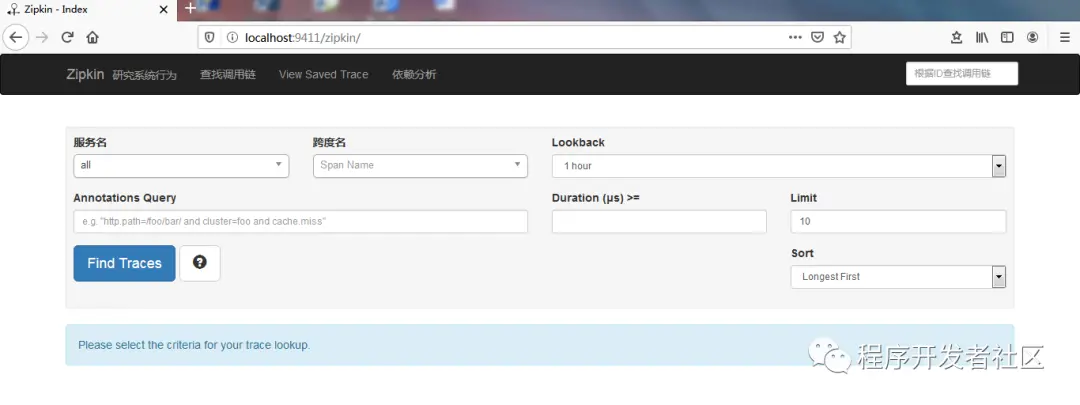Screen dimensions: 1080x405
Task: Click the Limit label
Action: click(x=804, y=198)
